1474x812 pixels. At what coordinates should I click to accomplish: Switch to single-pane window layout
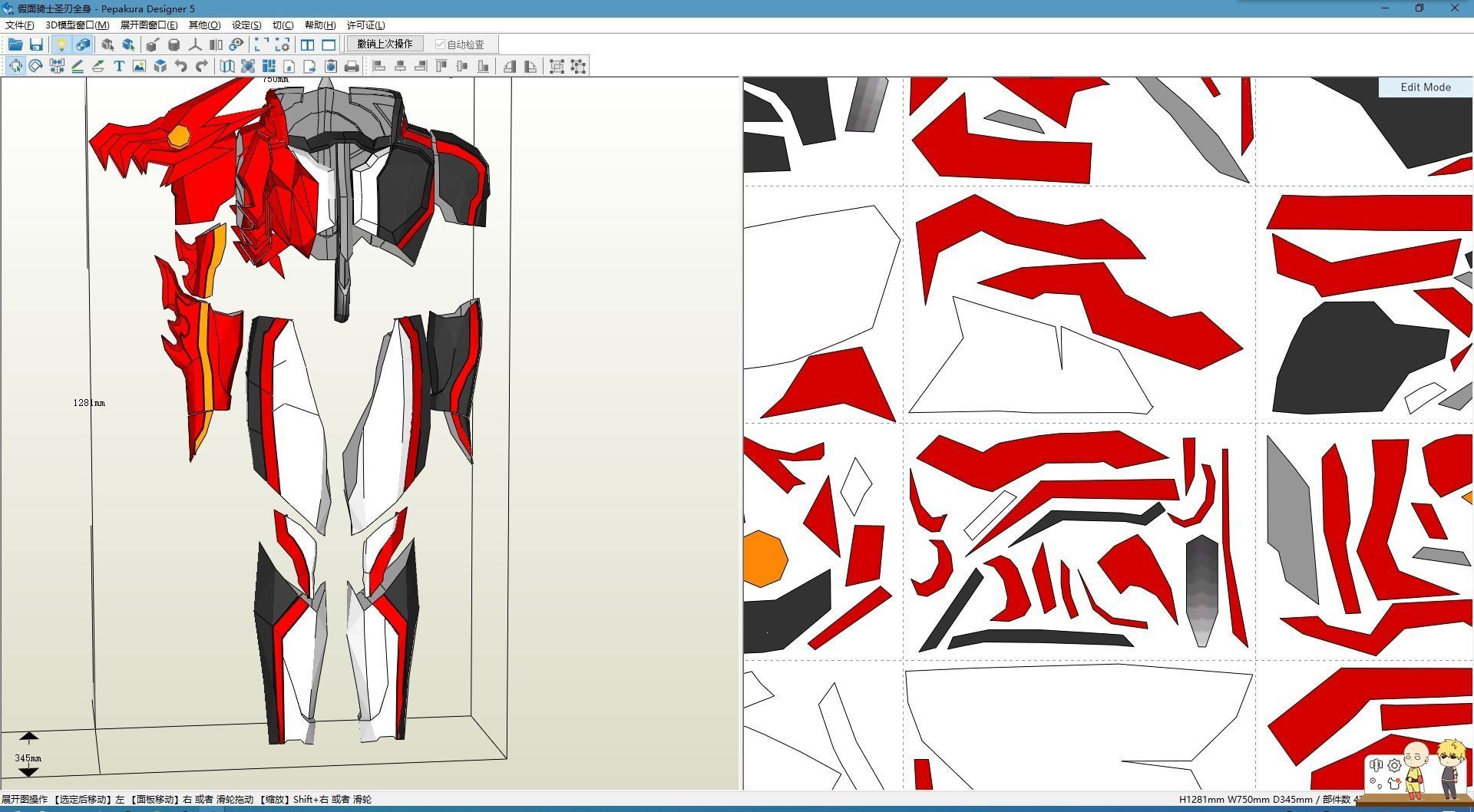click(x=329, y=45)
